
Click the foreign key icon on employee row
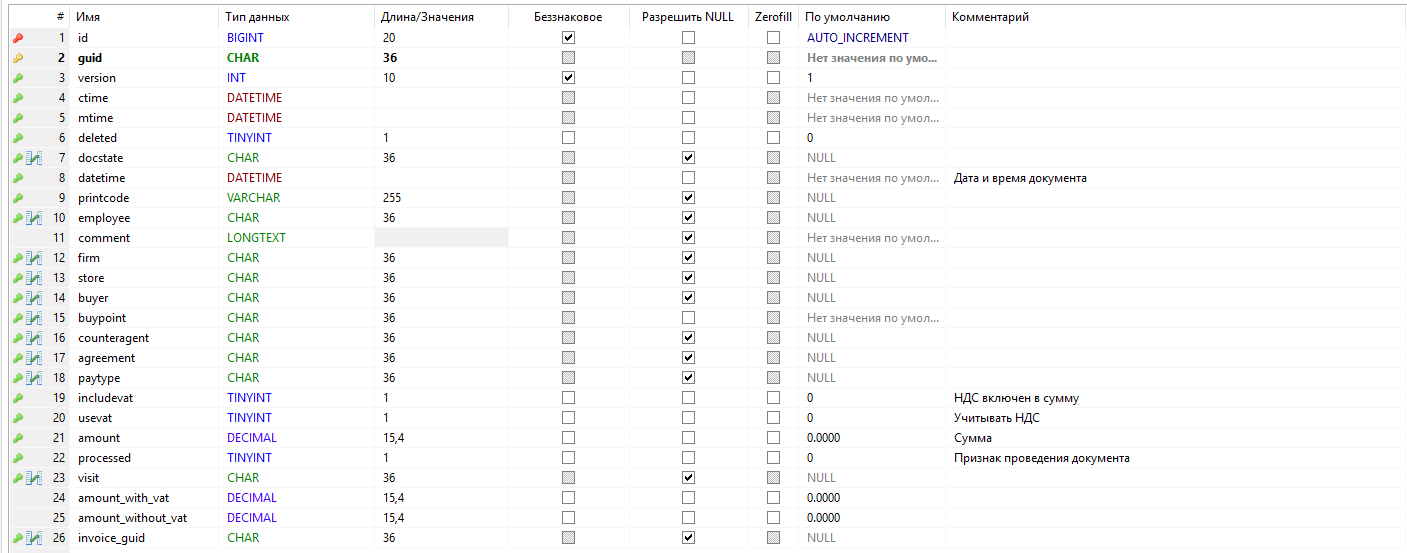(33, 218)
